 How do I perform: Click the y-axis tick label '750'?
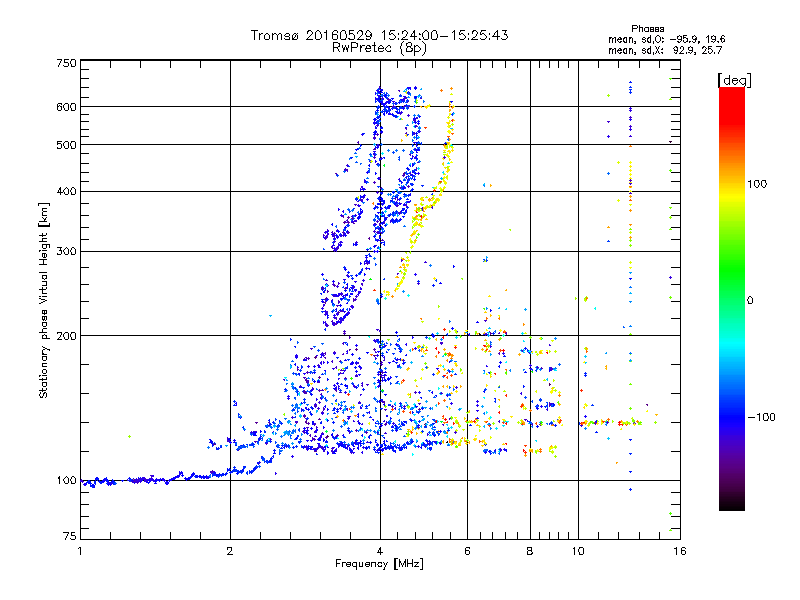[66, 63]
